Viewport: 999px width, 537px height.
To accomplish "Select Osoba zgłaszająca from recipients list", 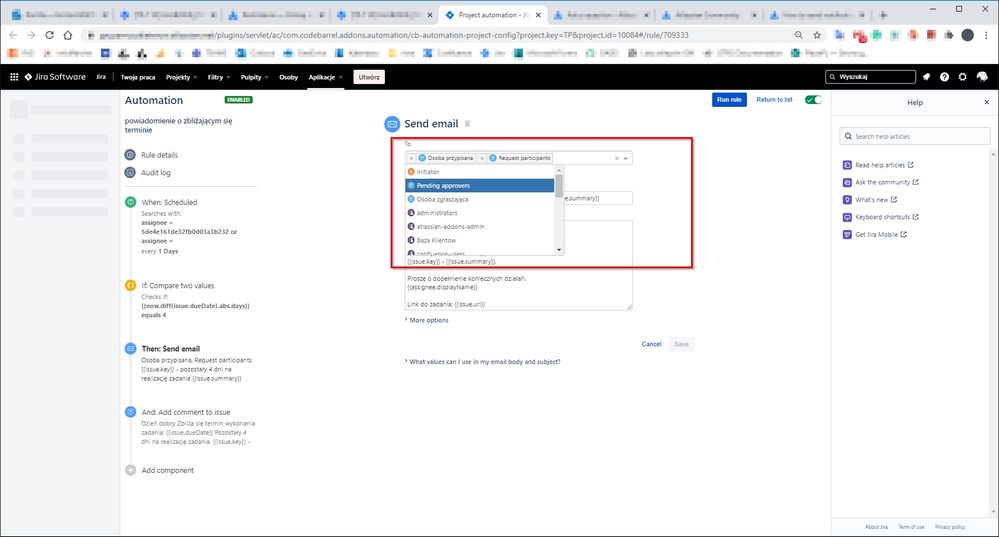I will pyautogui.click(x=480, y=199).
